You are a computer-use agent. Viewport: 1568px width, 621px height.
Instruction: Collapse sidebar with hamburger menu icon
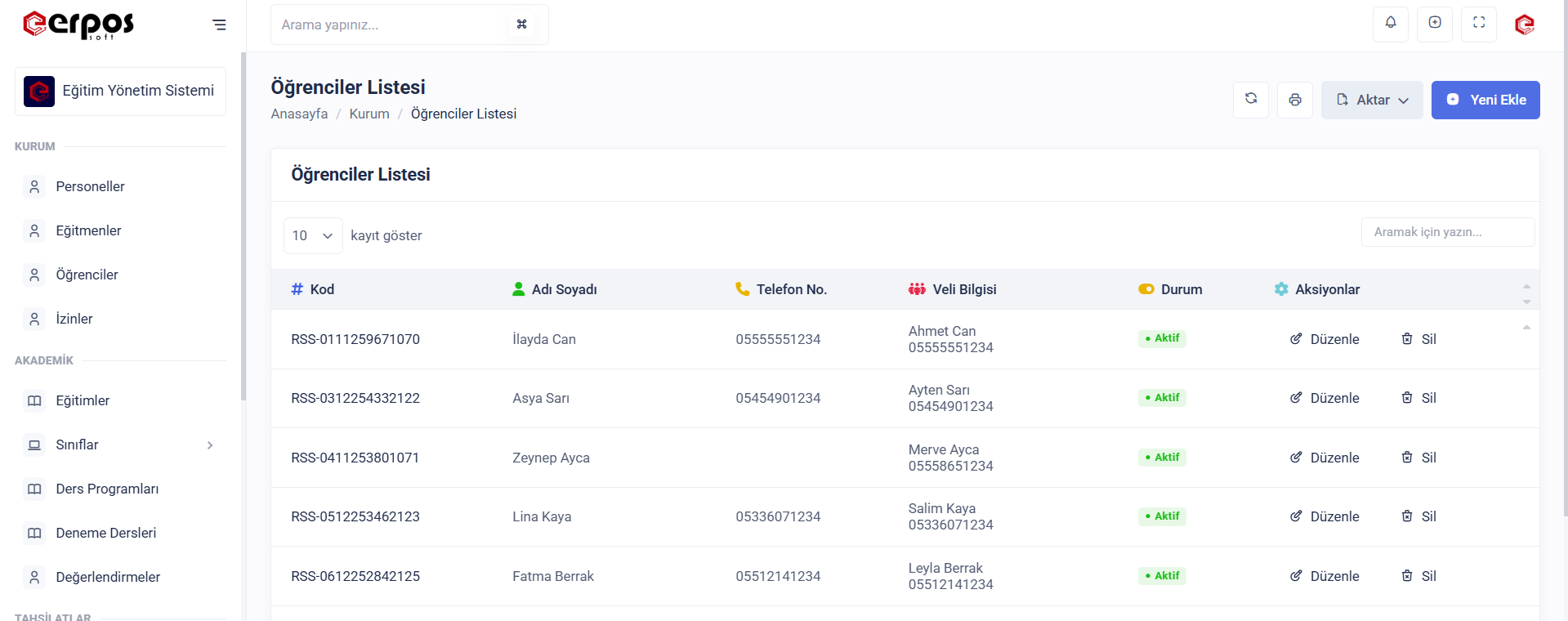click(x=219, y=25)
